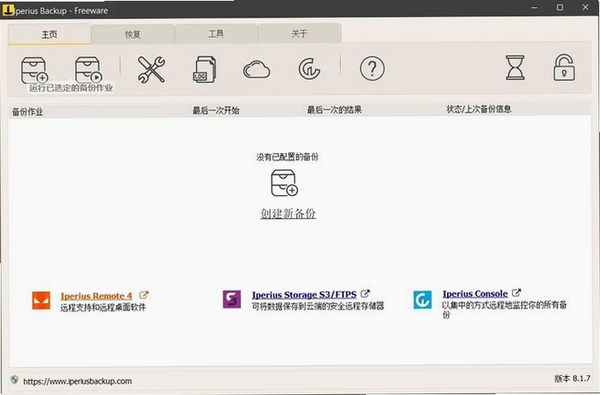Viewport: 600px width, 395px height.
Task: Open the 关于 tab
Action: [x=300, y=34]
